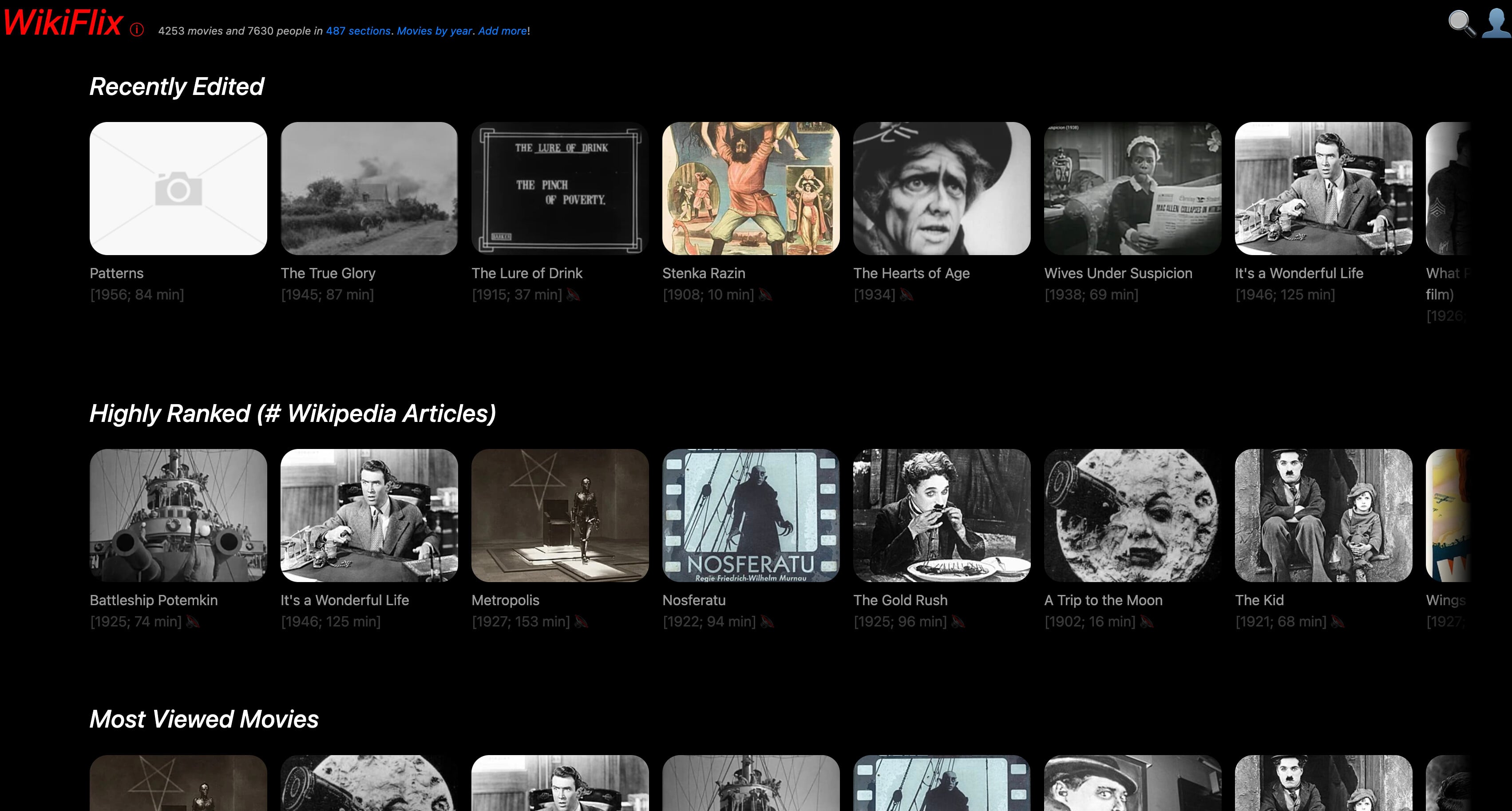This screenshot has width=1512, height=811.
Task: Click the Metropolis title in Highly Ranked
Action: pyautogui.click(x=505, y=600)
